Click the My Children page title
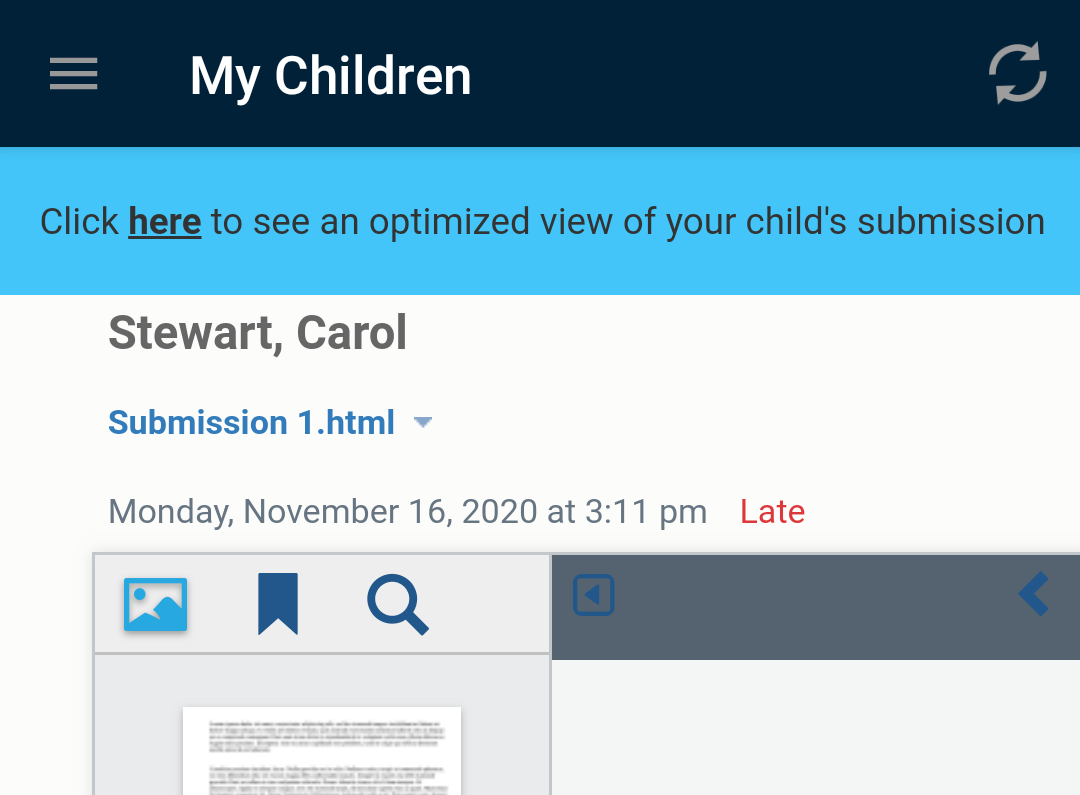Screen dimensions: 1080x795 [330, 76]
